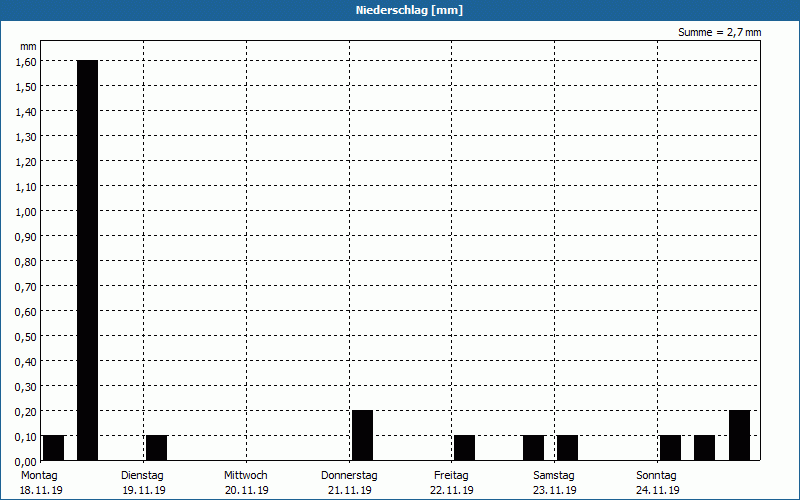The image size is (800, 500).
Task: Click the 0,10 mm bar on Dienstag
Action: point(157,448)
